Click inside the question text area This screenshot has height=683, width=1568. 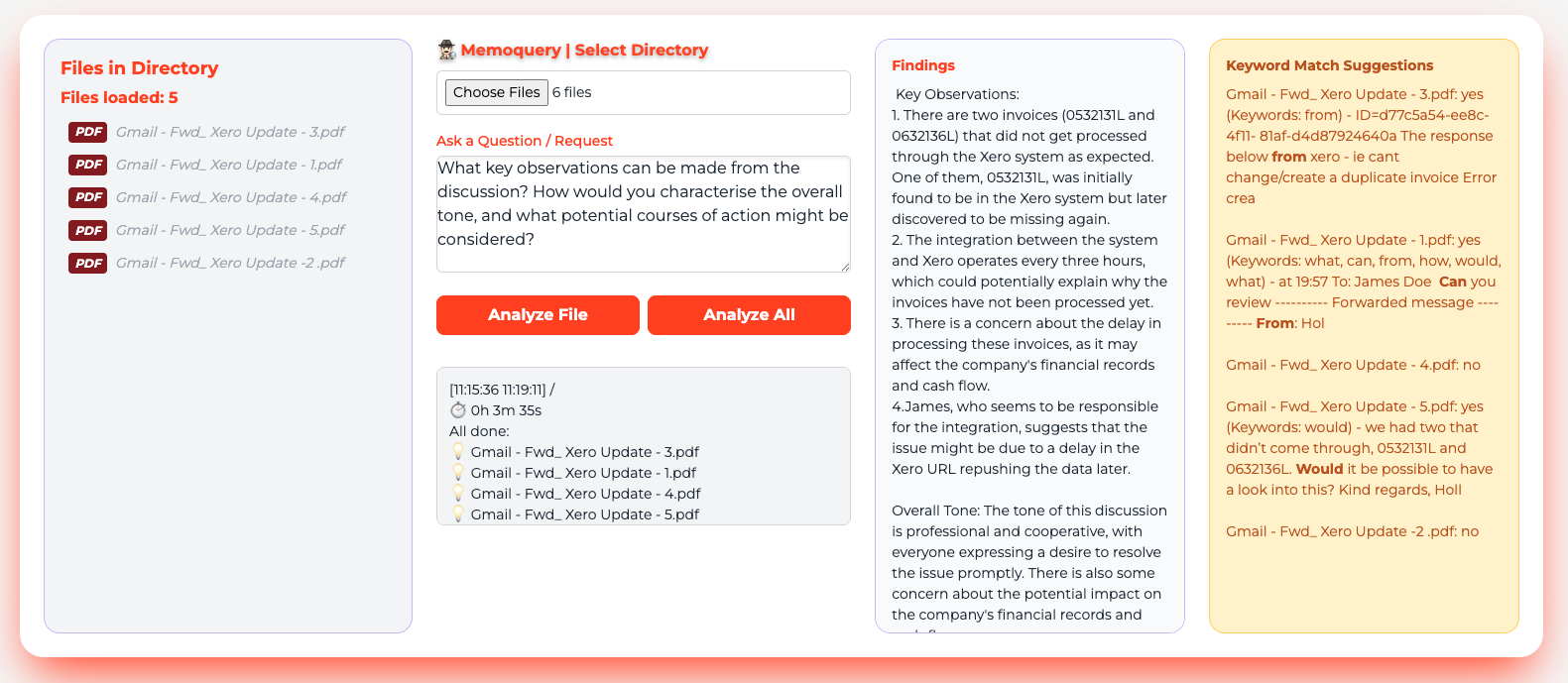tap(643, 213)
